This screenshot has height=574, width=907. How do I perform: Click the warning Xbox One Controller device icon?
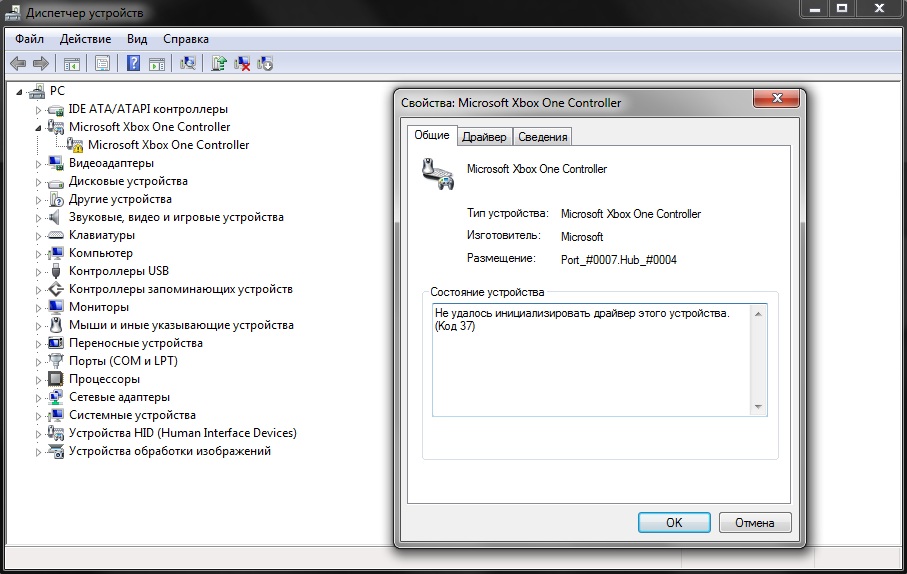pos(75,145)
